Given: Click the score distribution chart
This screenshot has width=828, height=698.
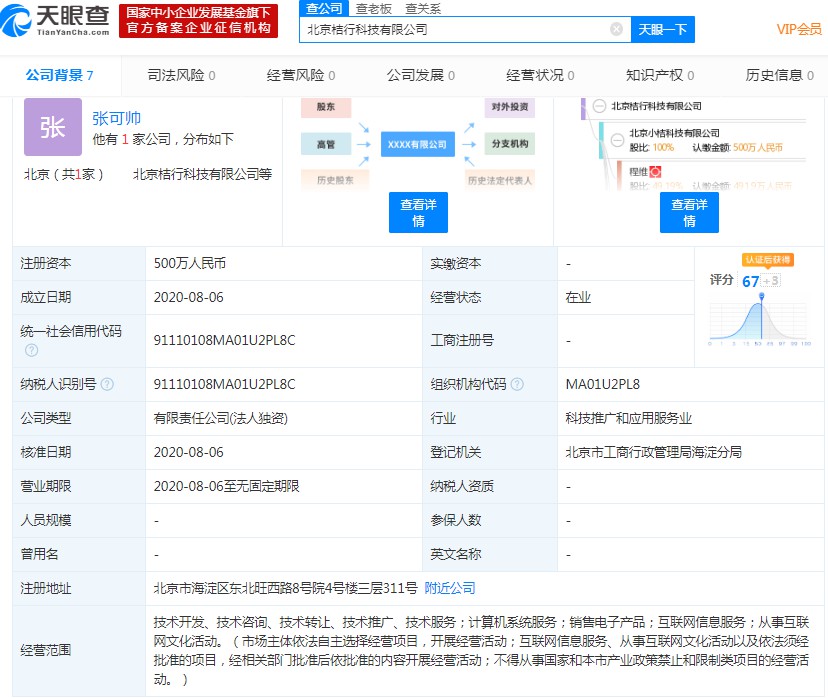Looking at the screenshot, I should point(759,321).
